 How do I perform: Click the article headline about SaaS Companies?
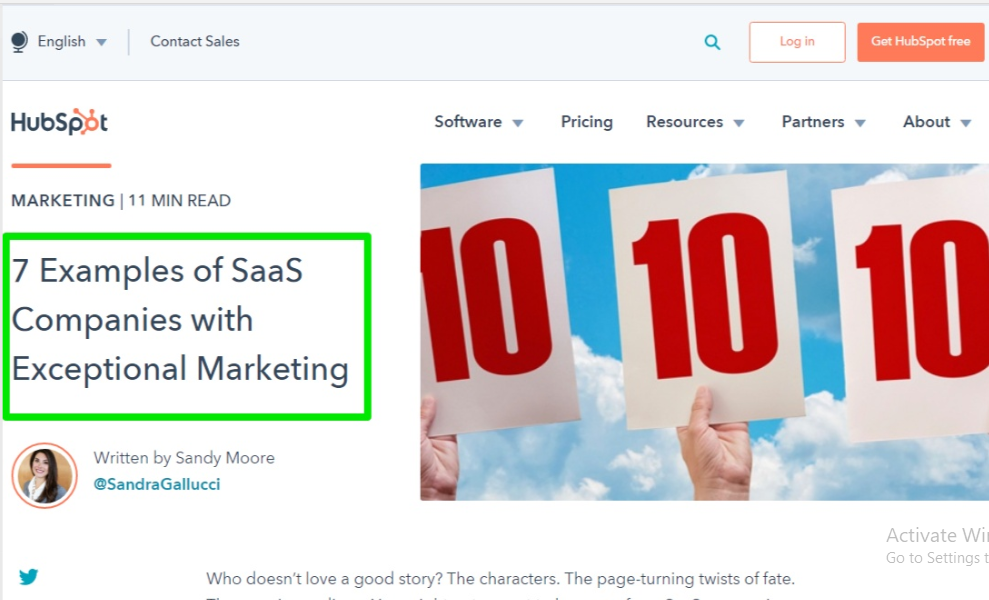(x=180, y=319)
